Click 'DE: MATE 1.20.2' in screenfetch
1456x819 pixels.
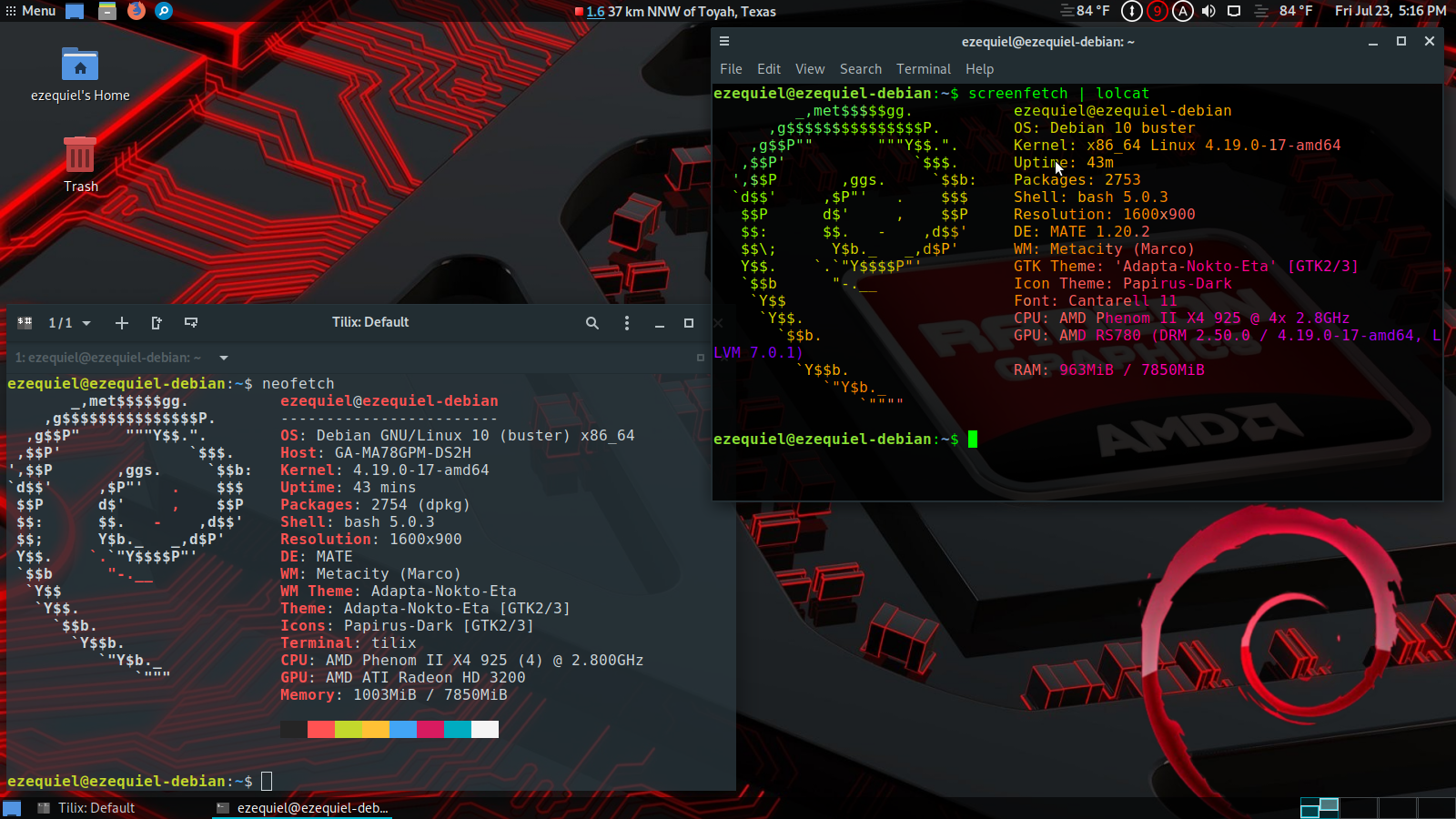point(1082,232)
